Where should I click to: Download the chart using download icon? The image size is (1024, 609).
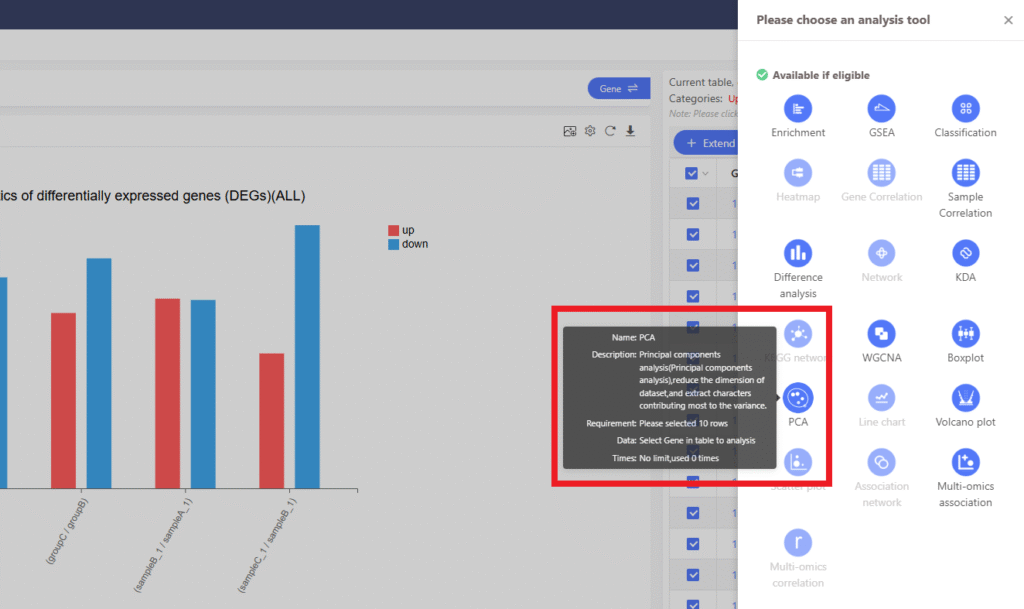click(x=631, y=131)
